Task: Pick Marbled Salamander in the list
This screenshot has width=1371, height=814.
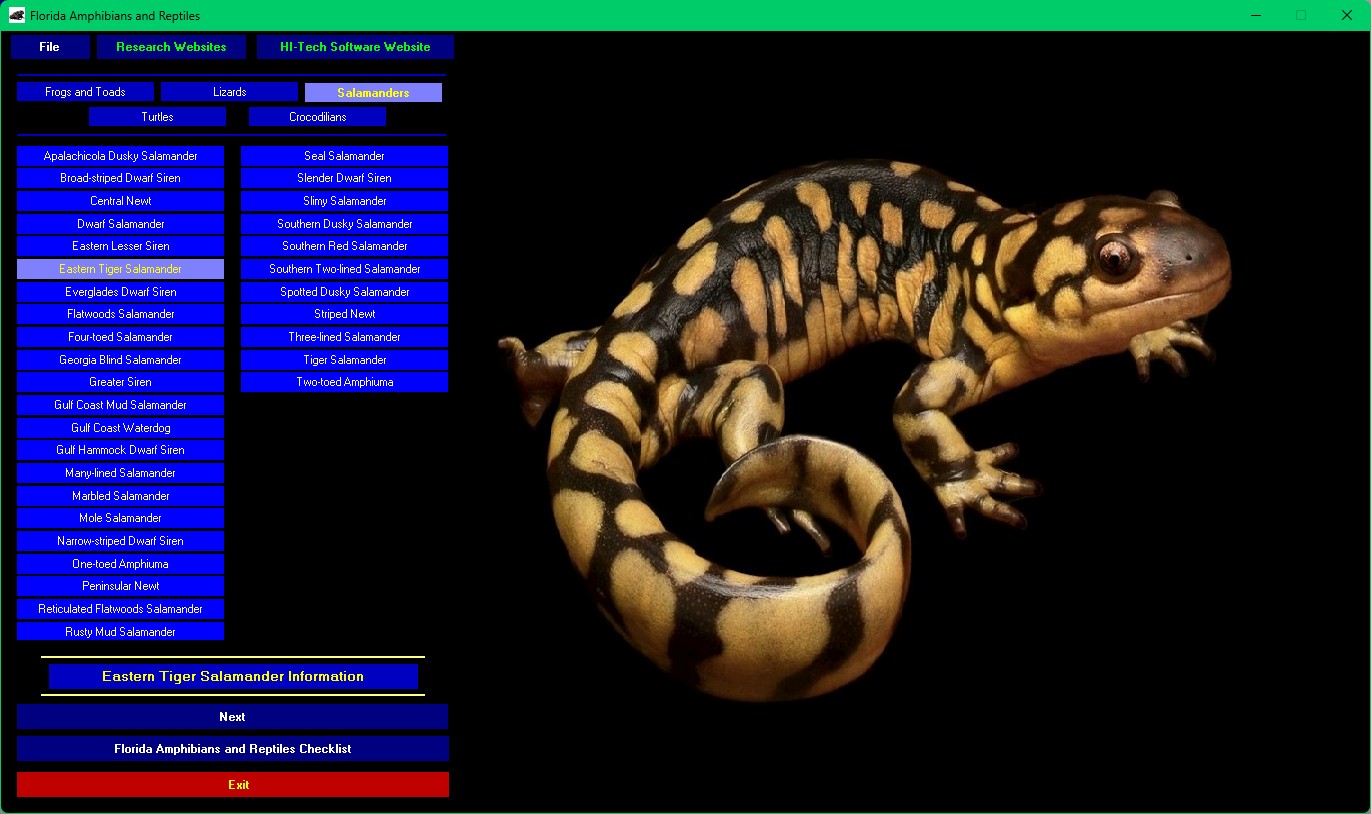Action: (x=120, y=496)
